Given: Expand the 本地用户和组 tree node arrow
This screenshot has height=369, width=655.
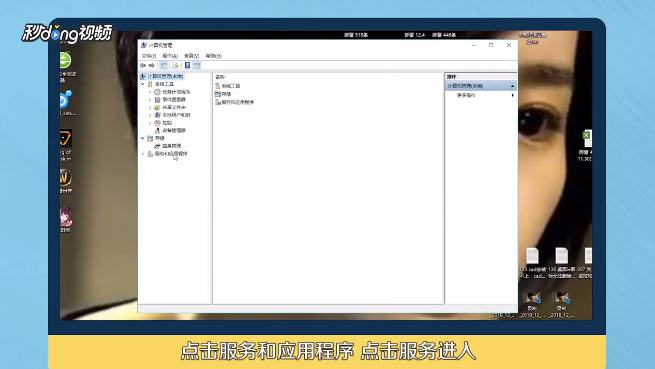Looking at the screenshot, I should coord(150,115).
